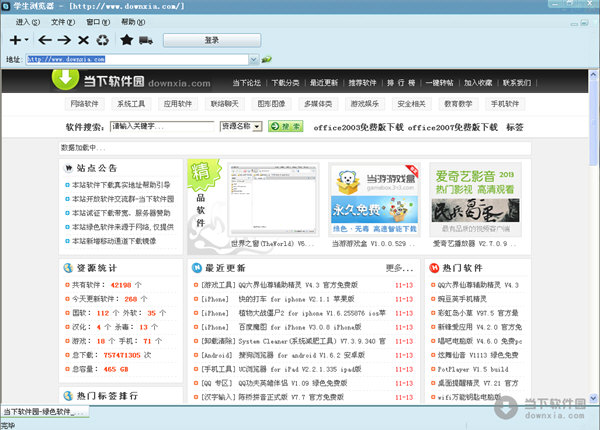Select the 图形图像 category tab

271,104
